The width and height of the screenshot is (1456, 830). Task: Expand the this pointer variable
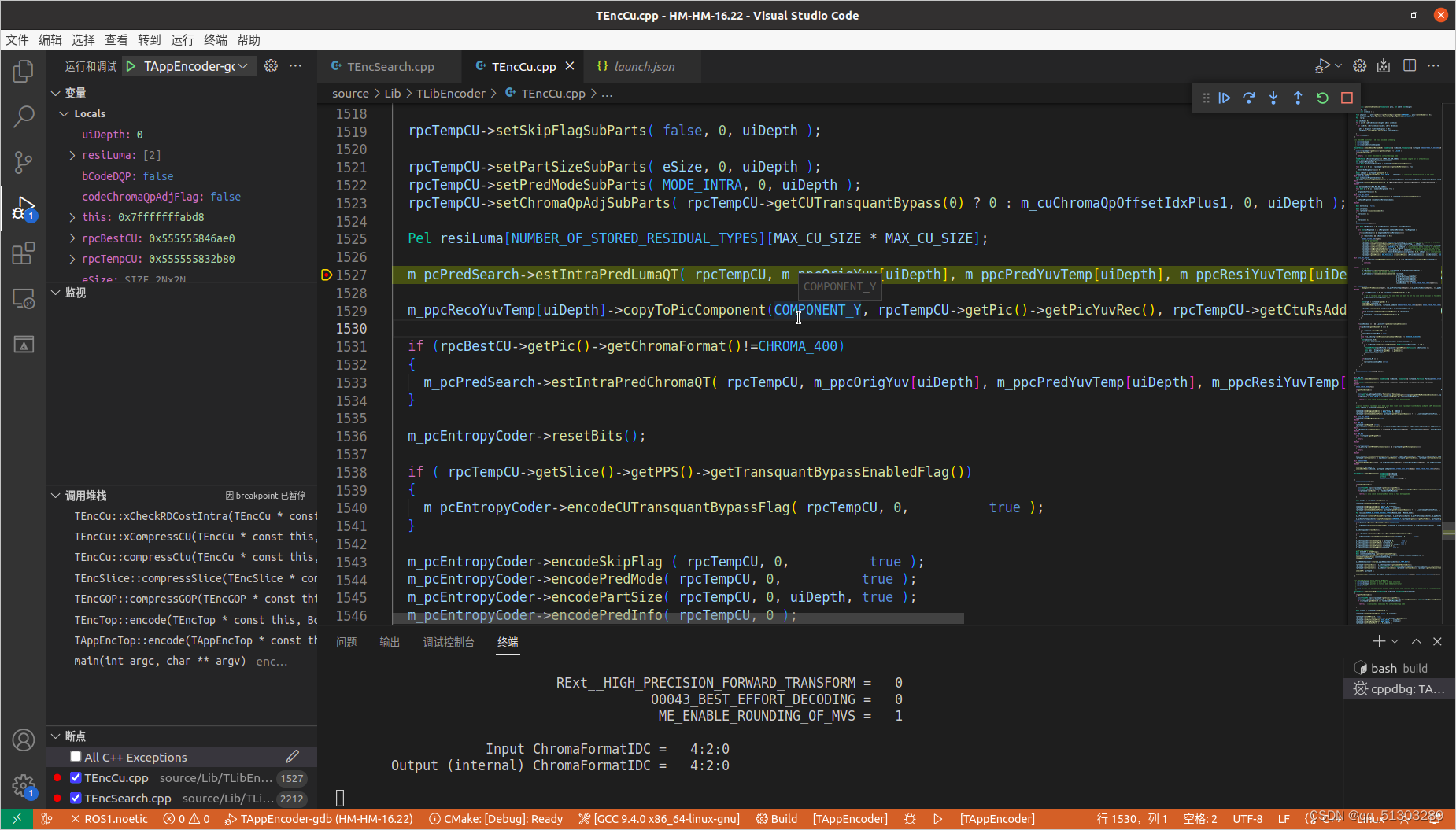click(72, 217)
